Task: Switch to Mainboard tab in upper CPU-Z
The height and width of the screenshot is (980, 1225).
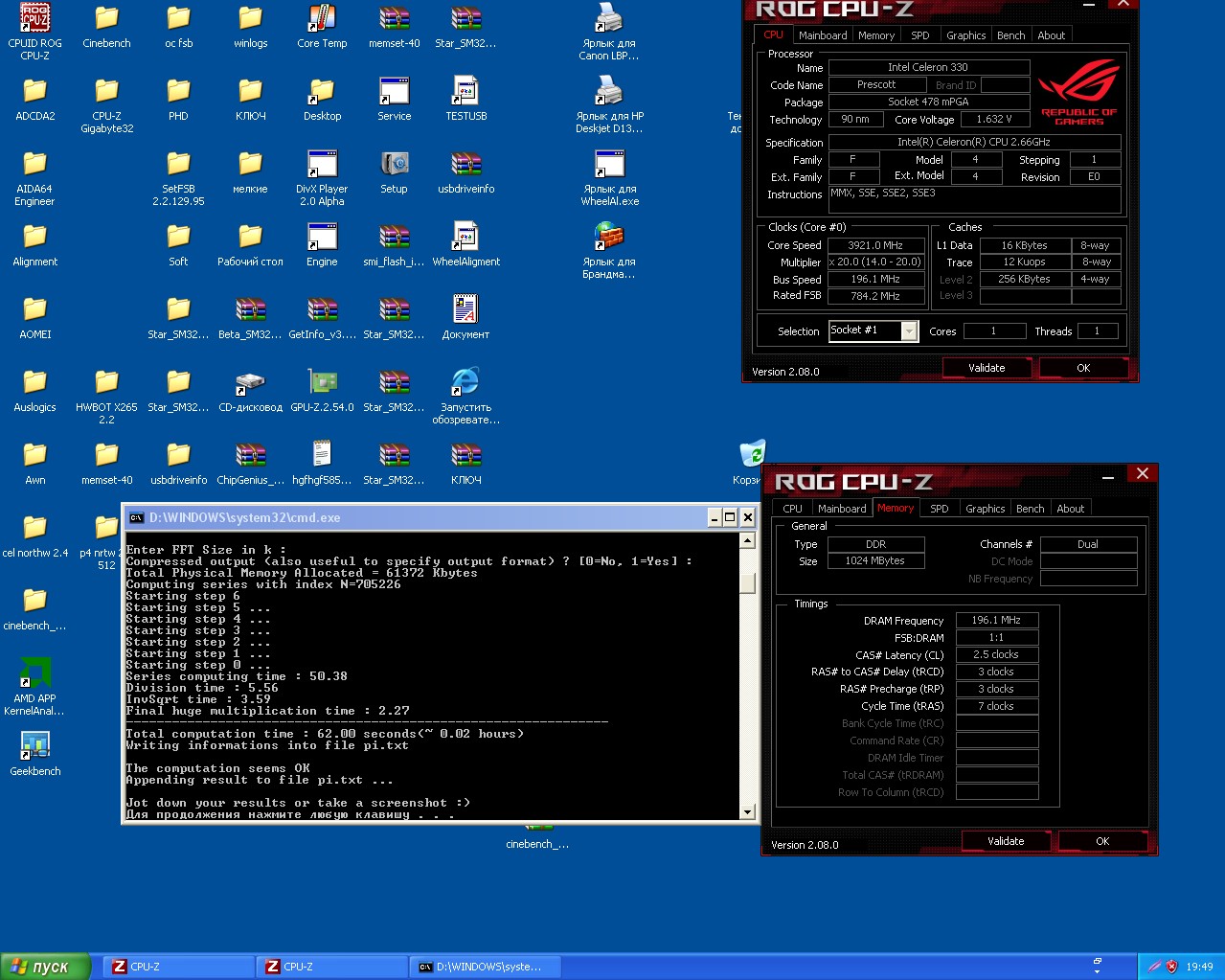Action: tap(823, 35)
